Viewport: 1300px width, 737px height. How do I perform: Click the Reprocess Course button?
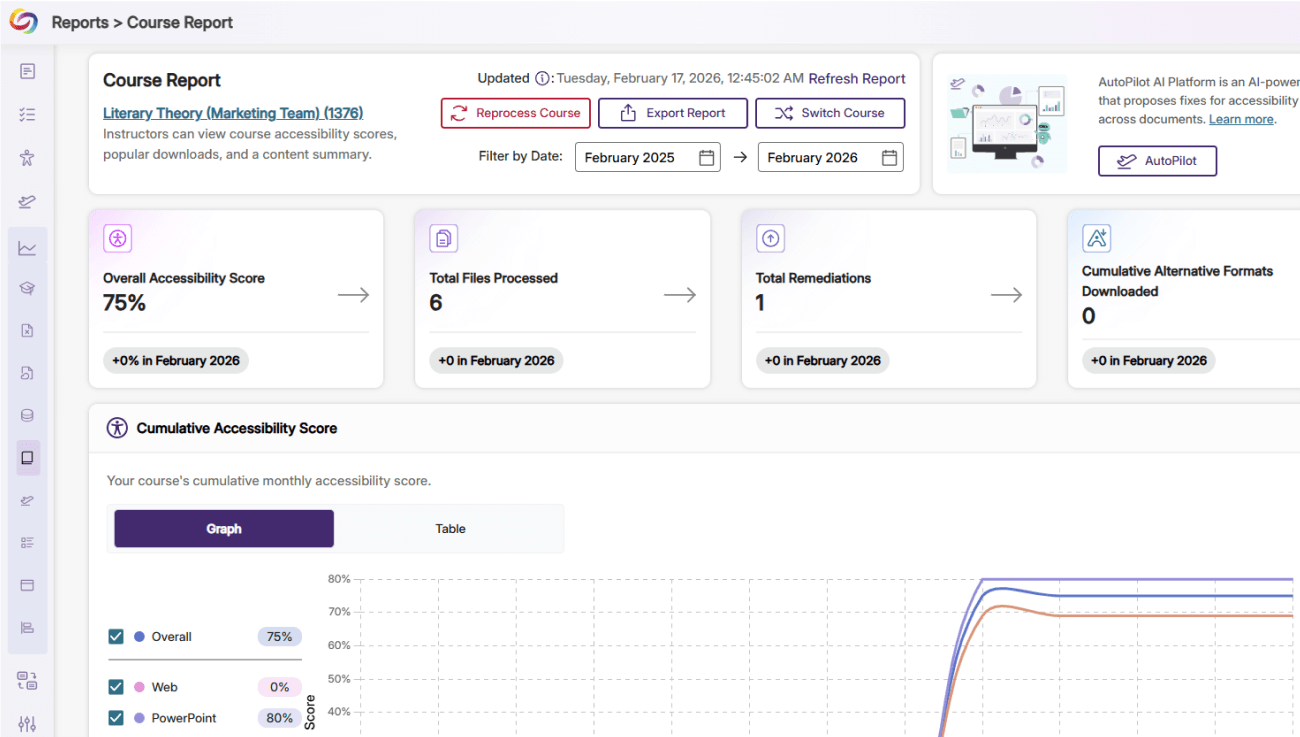(x=515, y=113)
